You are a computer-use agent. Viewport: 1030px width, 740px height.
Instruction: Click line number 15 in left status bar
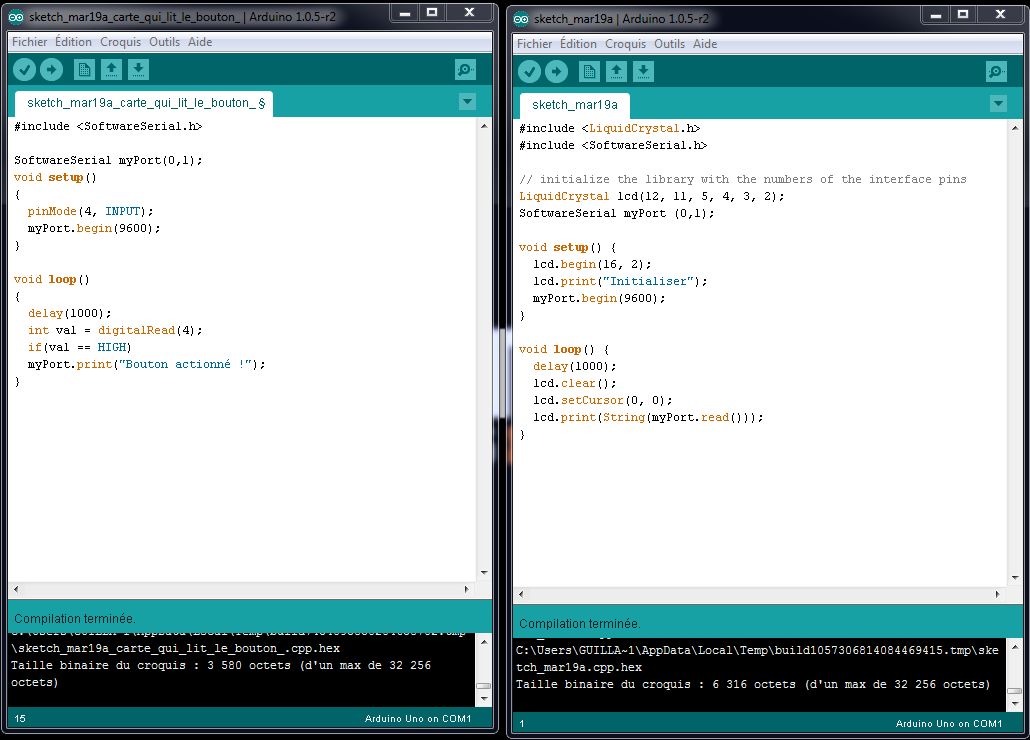20,719
